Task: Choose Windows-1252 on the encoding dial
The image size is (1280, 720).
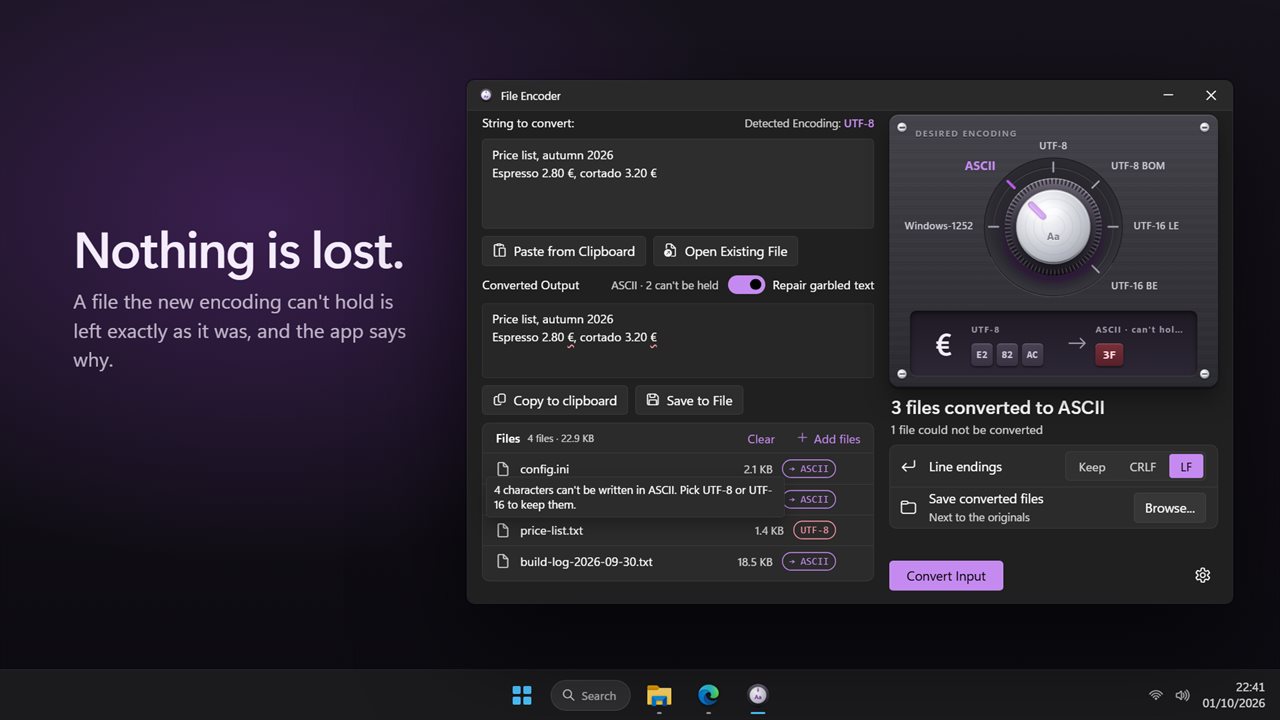Action: click(x=938, y=226)
